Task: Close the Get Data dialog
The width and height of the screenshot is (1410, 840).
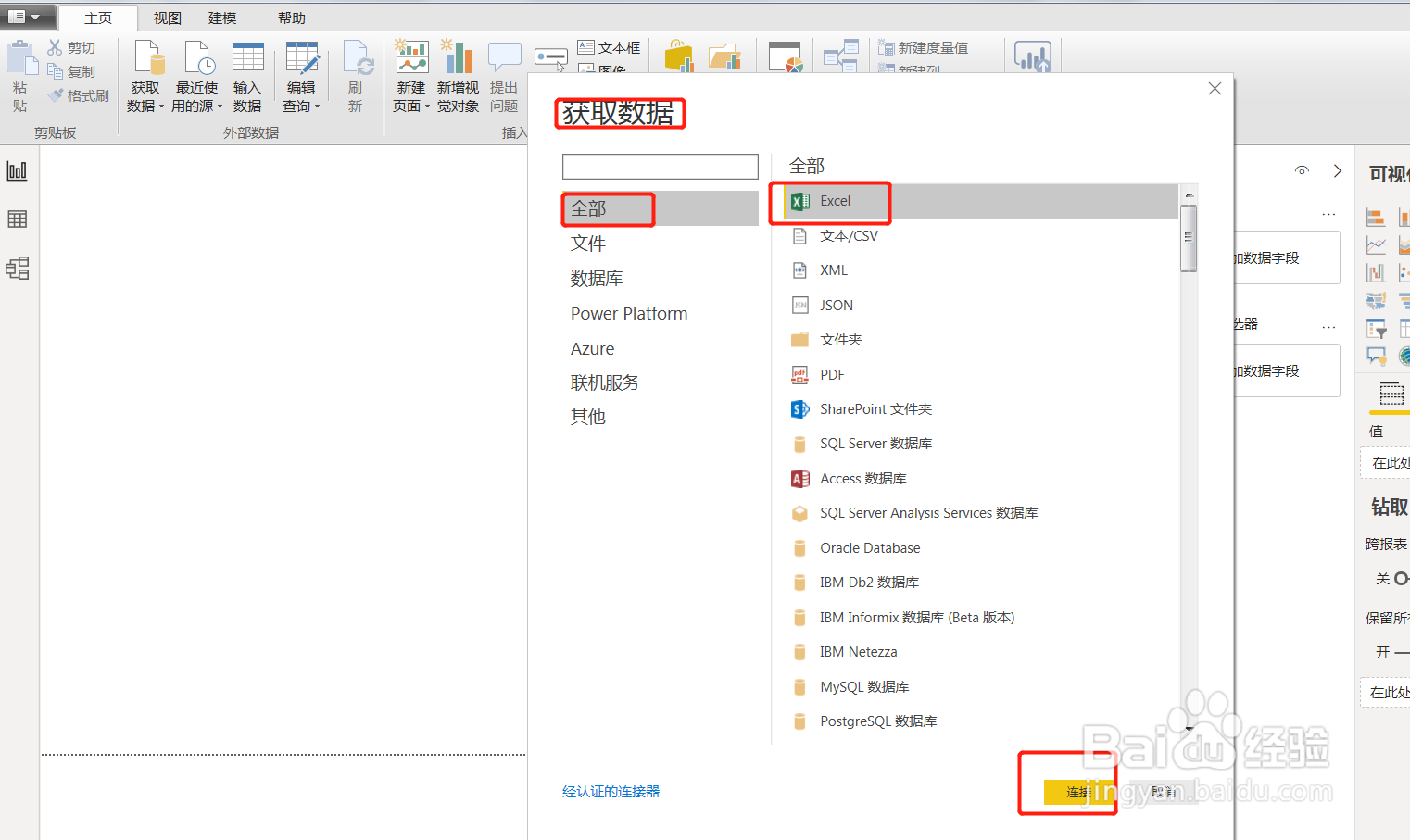Action: point(1215,89)
